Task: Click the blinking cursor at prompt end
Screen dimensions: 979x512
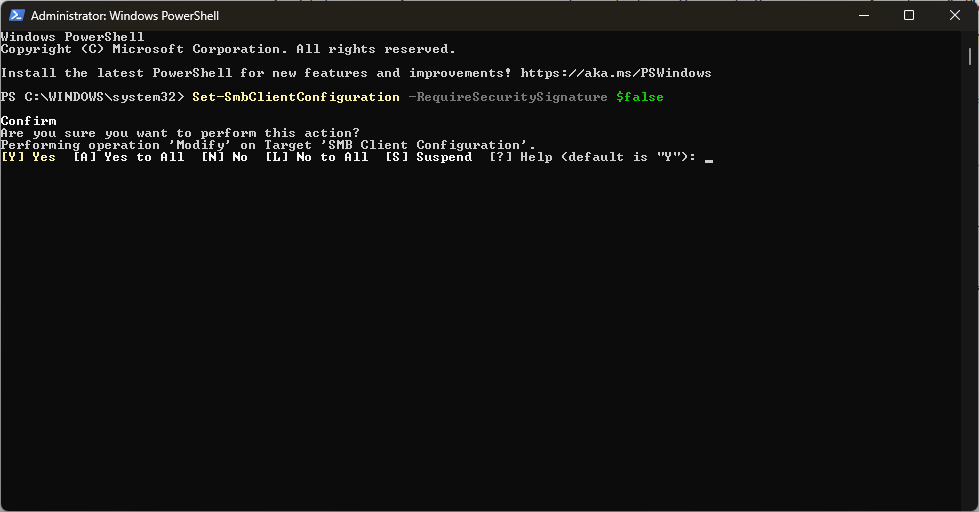Action: (x=709, y=160)
